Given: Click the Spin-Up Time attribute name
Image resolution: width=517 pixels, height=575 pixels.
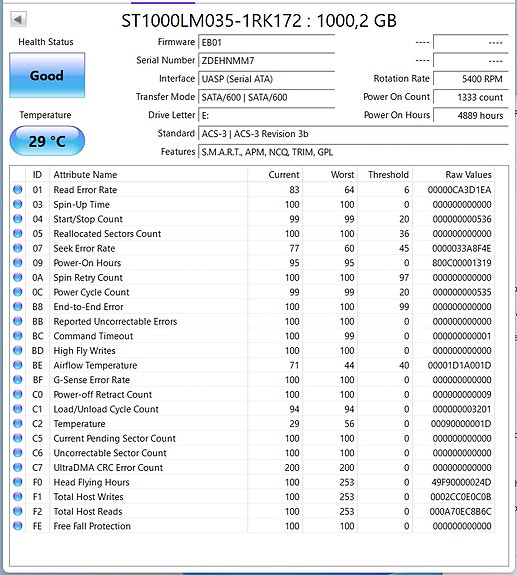Looking at the screenshot, I should pyautogui.click(x=81, y=204).
